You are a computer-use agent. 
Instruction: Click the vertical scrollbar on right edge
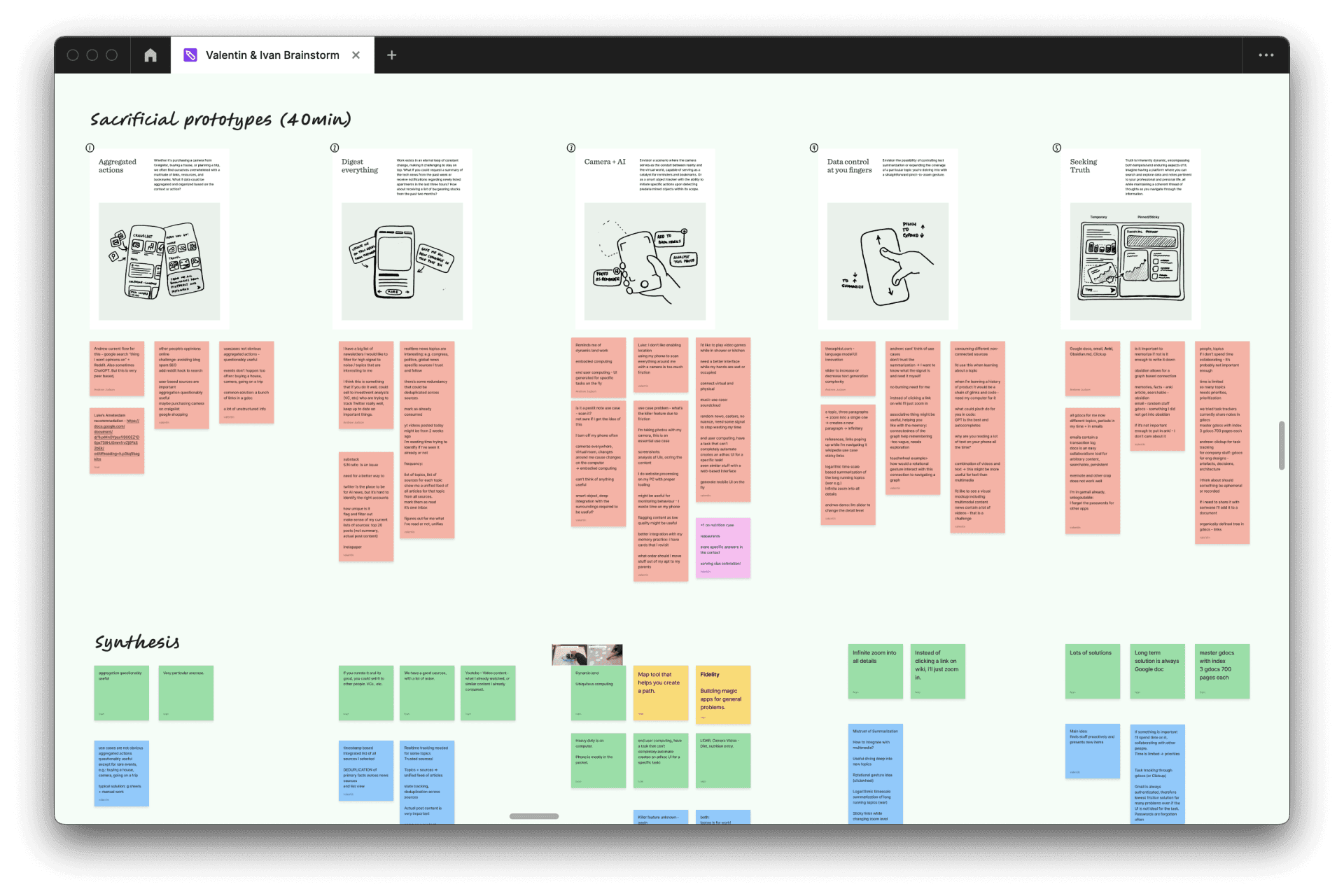tap(1281, 445)
